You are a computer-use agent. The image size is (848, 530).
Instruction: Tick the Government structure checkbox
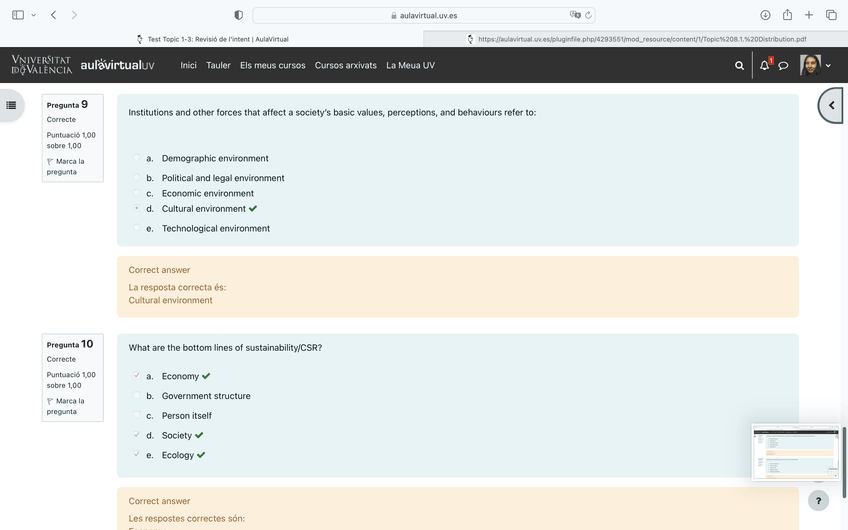coord(137,396)
